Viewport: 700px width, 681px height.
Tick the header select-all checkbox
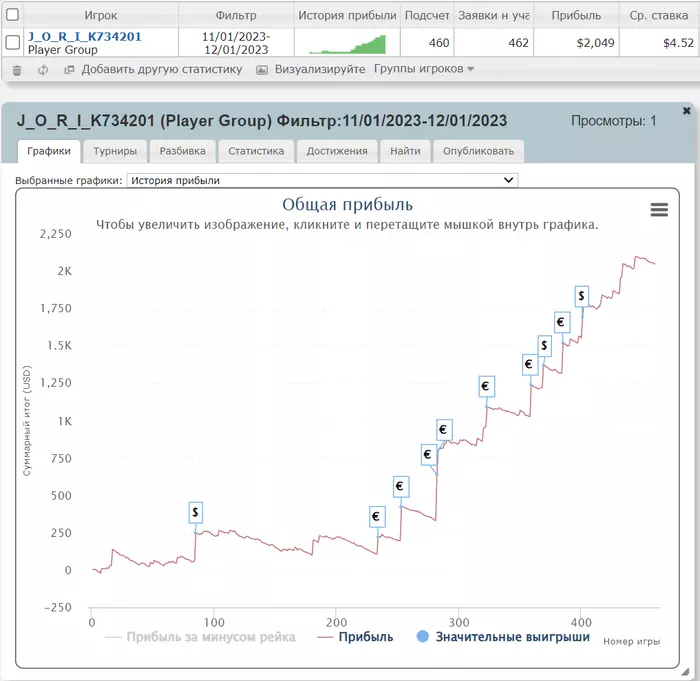13,15
